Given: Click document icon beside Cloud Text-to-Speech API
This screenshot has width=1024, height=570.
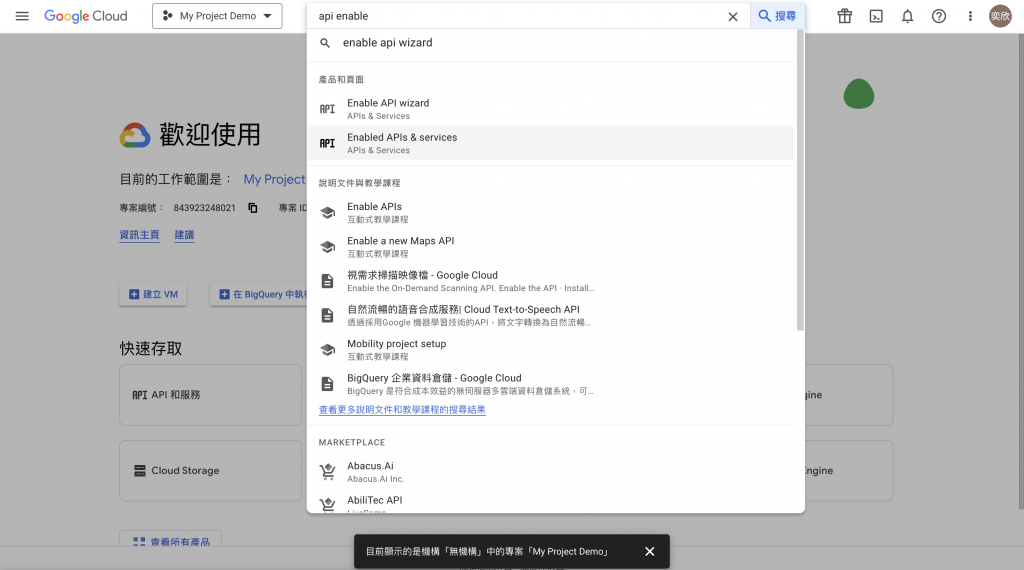Looking at the screenshot, I should 327,315.
